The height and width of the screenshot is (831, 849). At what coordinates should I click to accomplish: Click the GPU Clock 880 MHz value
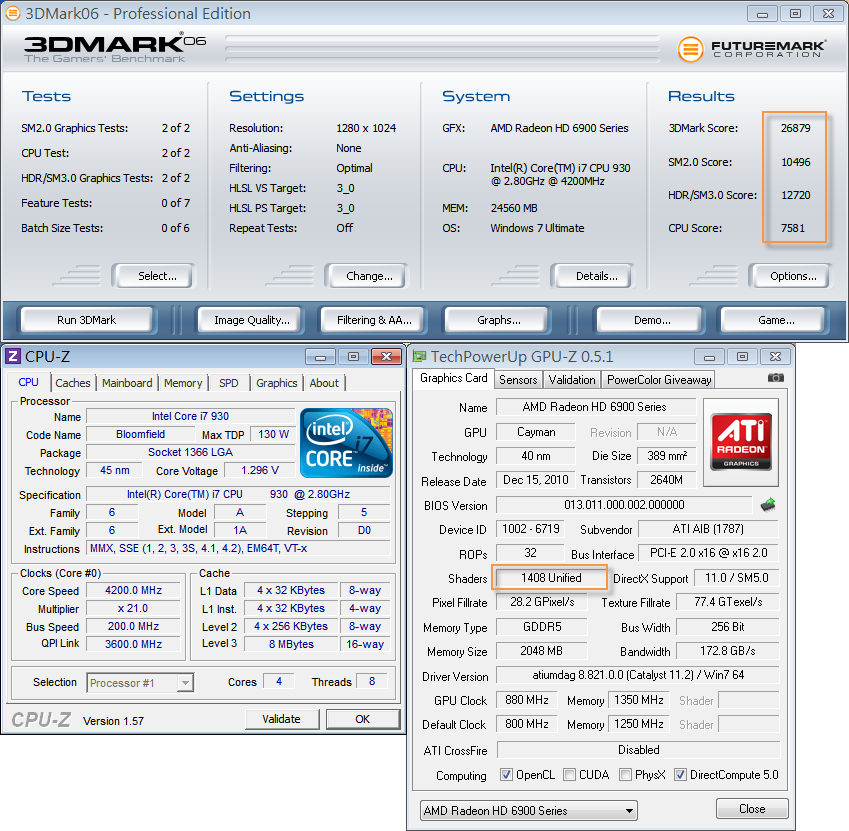[x=526, y=700]
